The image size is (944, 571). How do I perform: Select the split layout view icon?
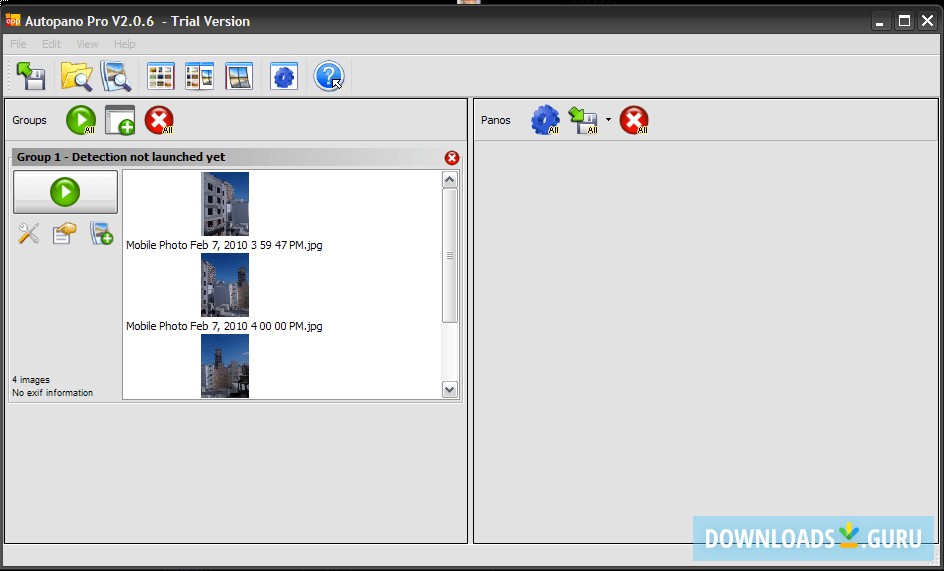(199, 76)
